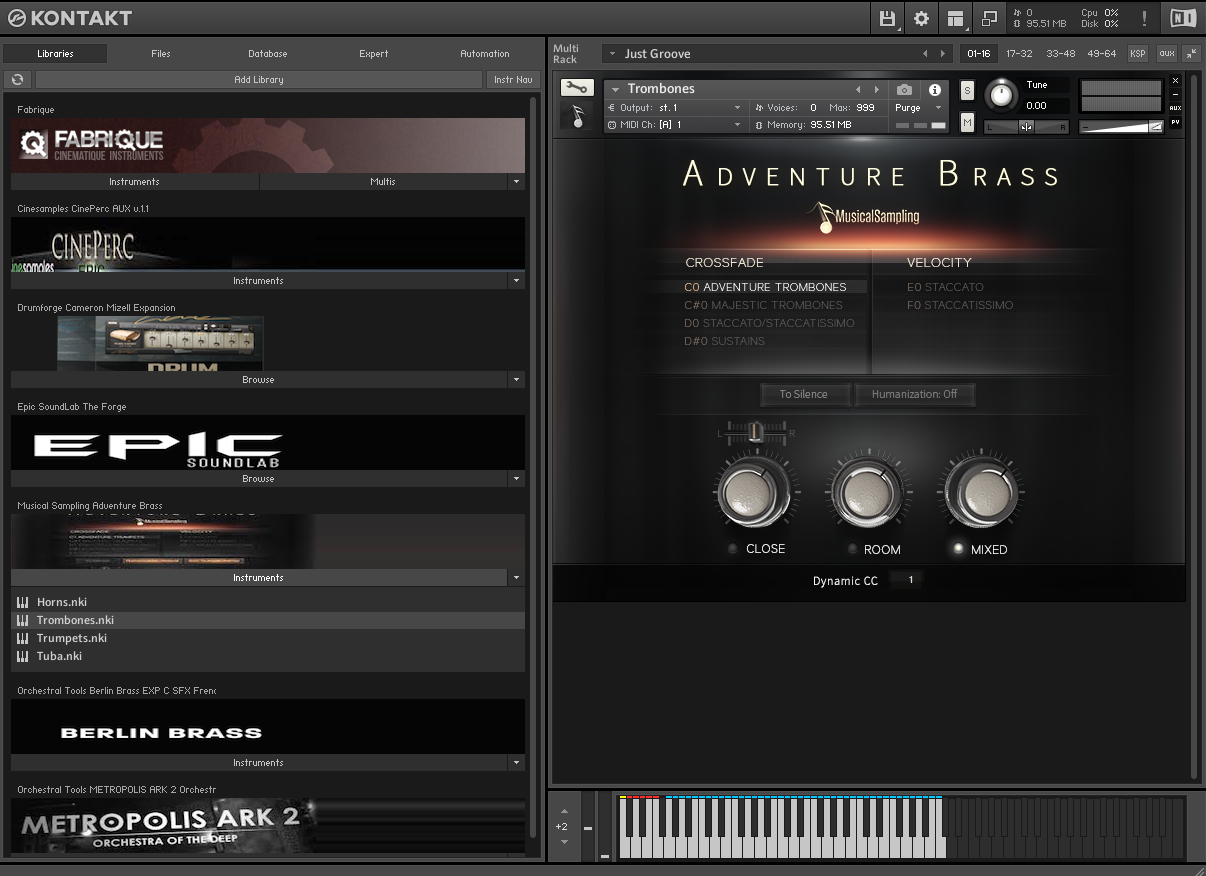Mute the Trombones instrument

click(967, 122)
